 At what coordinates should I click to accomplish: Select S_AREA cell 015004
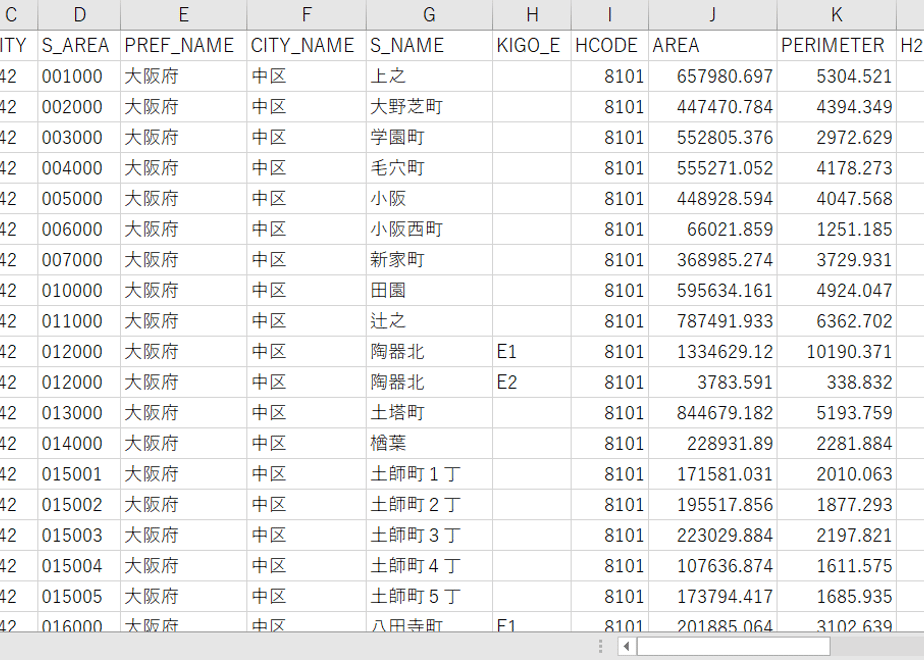click(79, 566)
